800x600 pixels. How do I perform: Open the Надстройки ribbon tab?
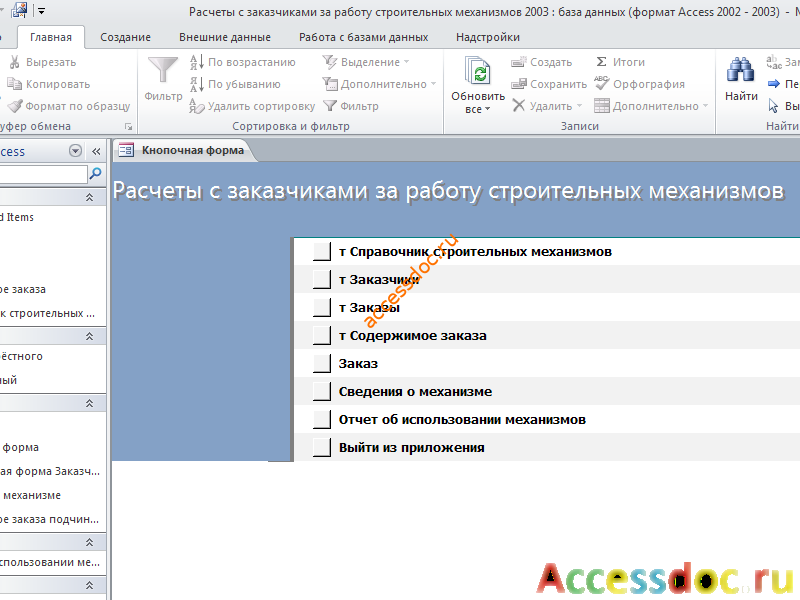point(488,37)
